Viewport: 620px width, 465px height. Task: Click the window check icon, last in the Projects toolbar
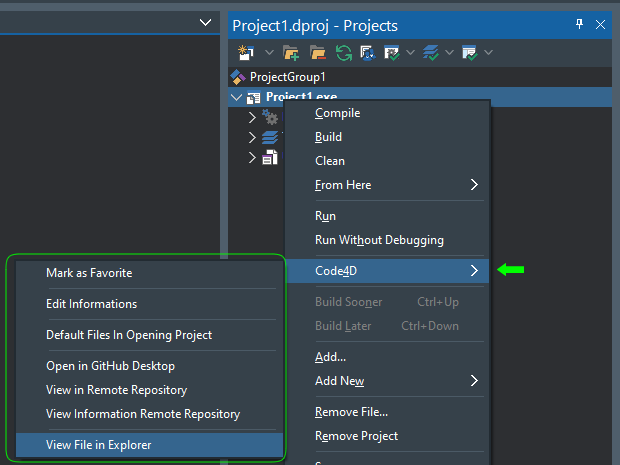[x=470, y=53]
